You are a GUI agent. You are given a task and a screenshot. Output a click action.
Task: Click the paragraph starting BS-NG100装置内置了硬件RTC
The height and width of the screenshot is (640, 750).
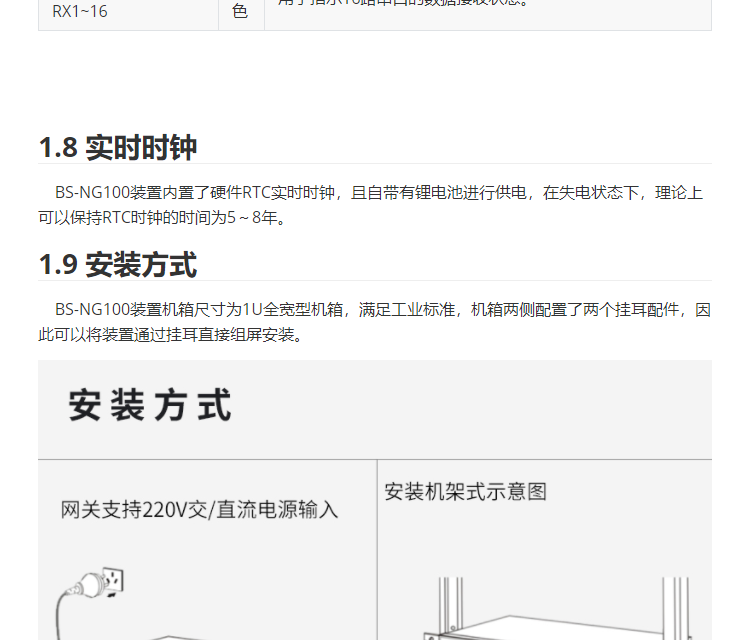click(x=371, y=205)
